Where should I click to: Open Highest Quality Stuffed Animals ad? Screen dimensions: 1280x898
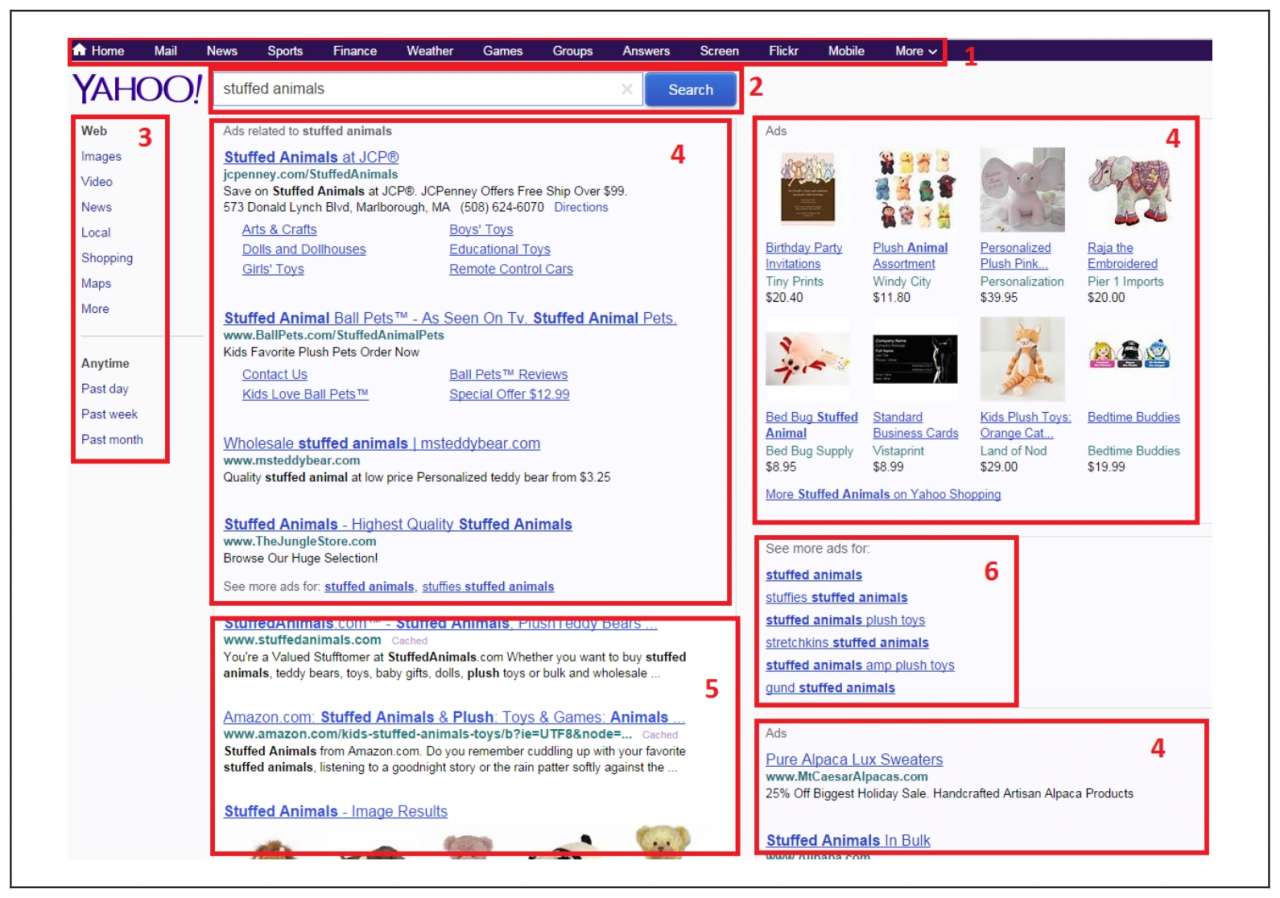(398, 524)
